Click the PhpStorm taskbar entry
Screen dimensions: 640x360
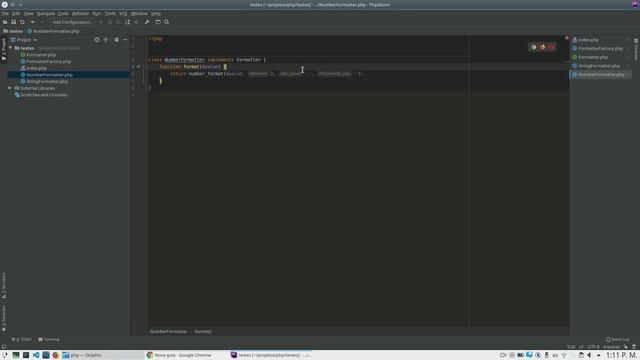(x=271, y=355)
